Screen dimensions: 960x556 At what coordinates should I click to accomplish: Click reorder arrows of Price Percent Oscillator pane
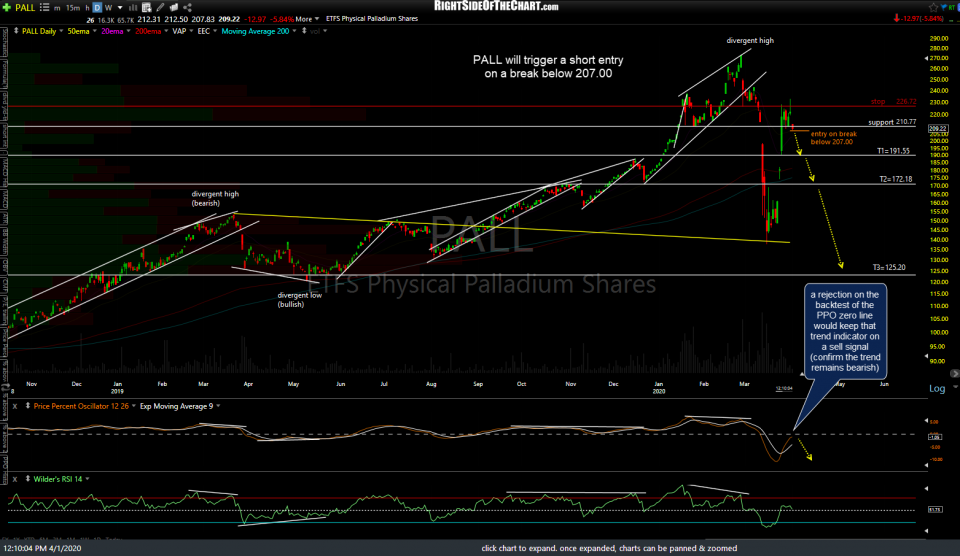coord(27,406)
